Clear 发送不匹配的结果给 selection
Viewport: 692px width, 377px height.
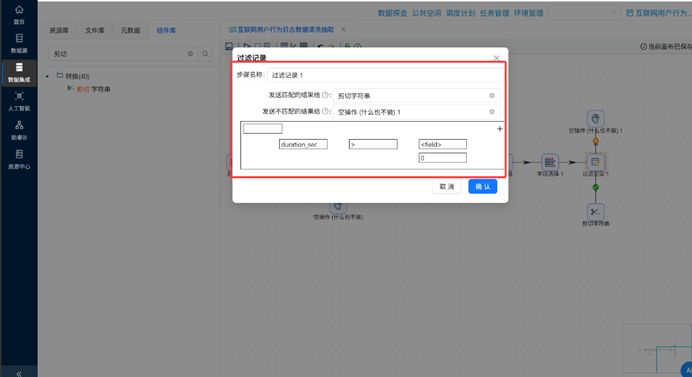(492, 112)
